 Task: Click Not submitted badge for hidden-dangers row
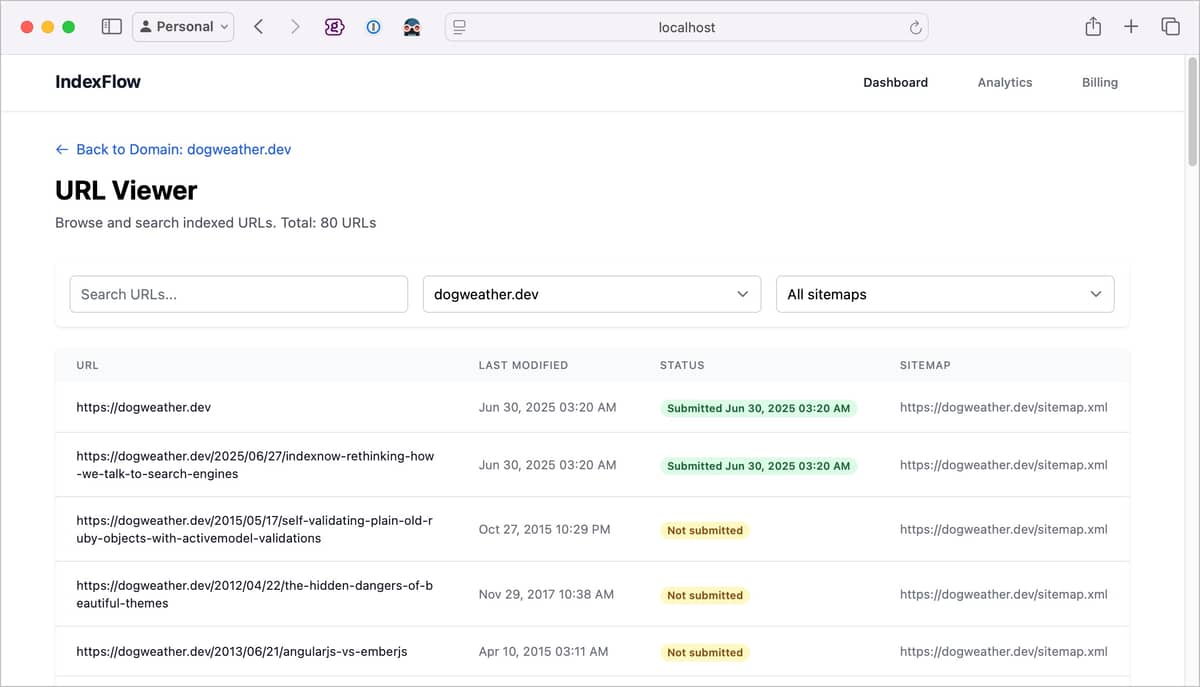coord(705,595)
